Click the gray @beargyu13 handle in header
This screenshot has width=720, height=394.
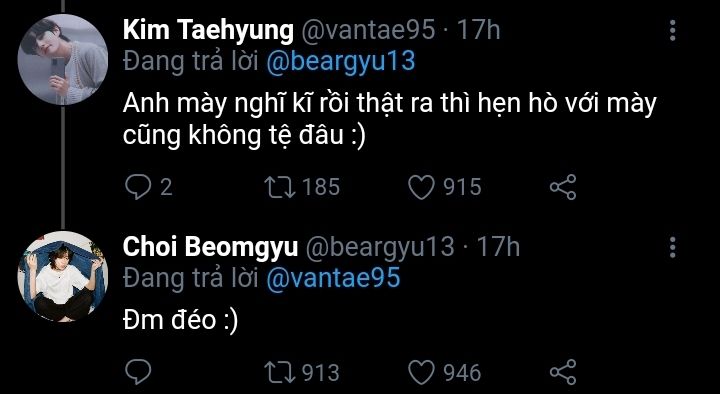click(380, 248)
